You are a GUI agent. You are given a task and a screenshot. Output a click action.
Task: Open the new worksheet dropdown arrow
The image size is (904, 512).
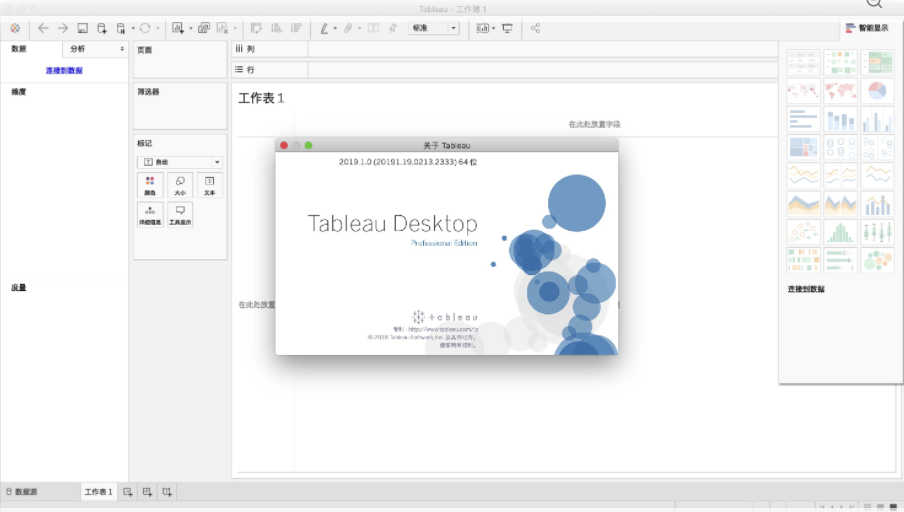coord(191,28)
